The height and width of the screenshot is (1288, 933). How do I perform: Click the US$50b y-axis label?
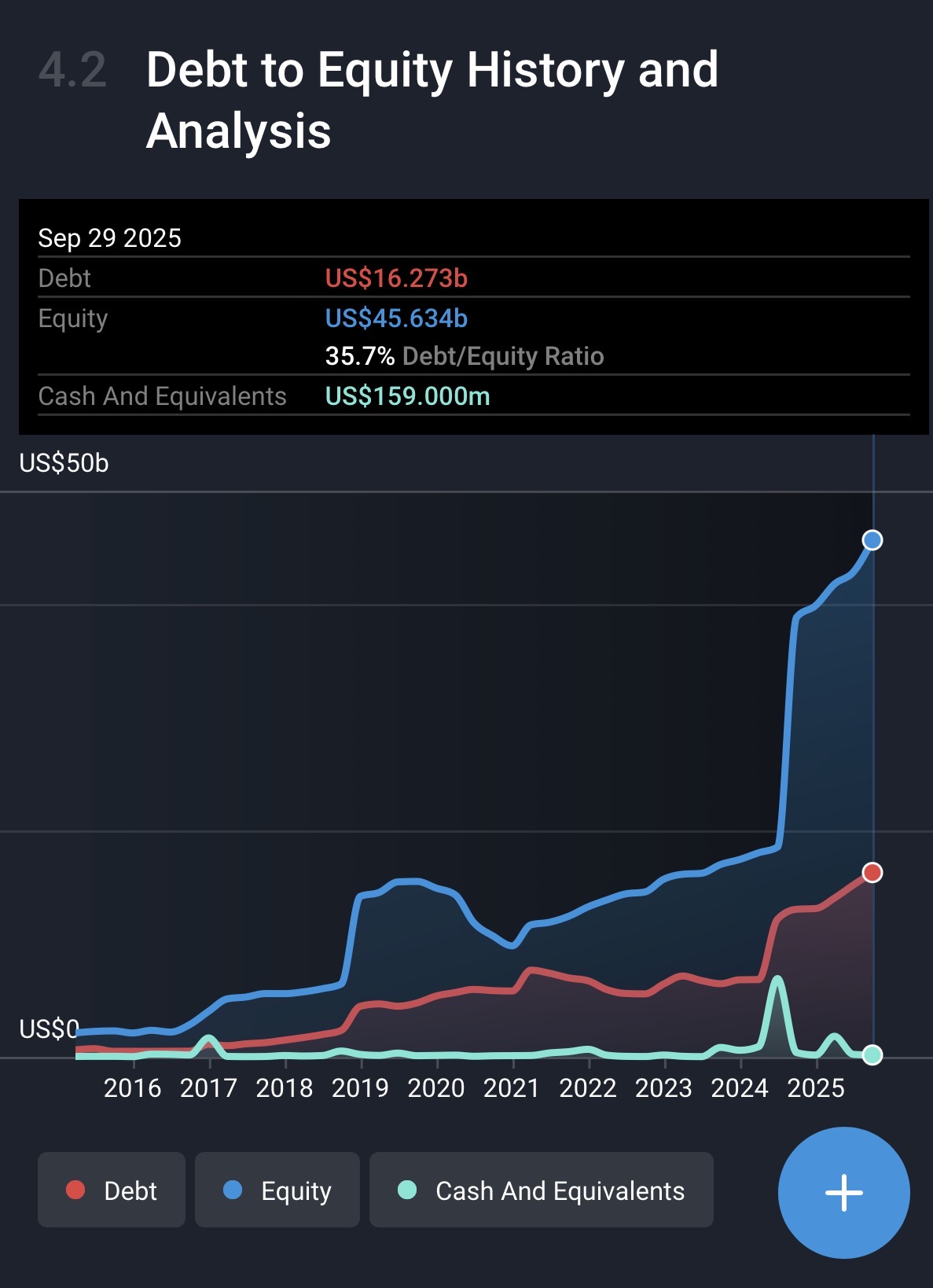[64, 463]
